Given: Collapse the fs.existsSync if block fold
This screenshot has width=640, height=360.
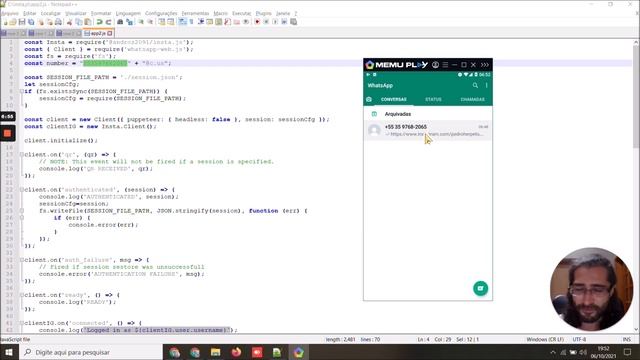Looking at the screenshot, I should [22, 91].
